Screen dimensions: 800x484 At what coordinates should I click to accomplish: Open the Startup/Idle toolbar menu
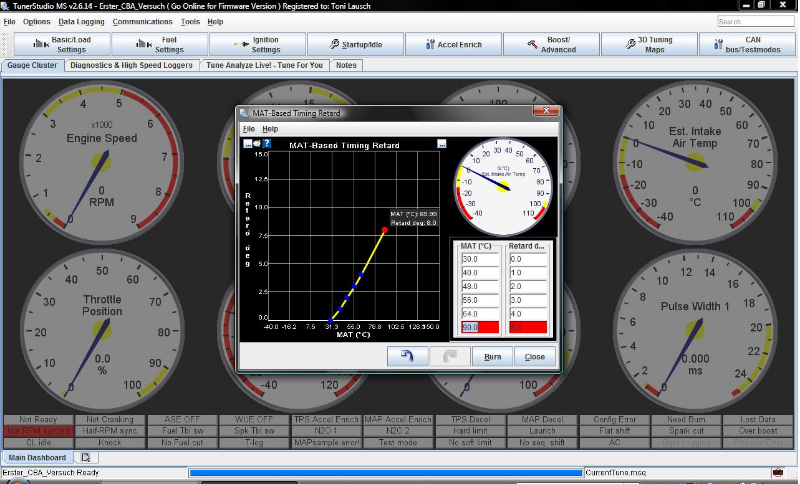click(x=354, y=44)
